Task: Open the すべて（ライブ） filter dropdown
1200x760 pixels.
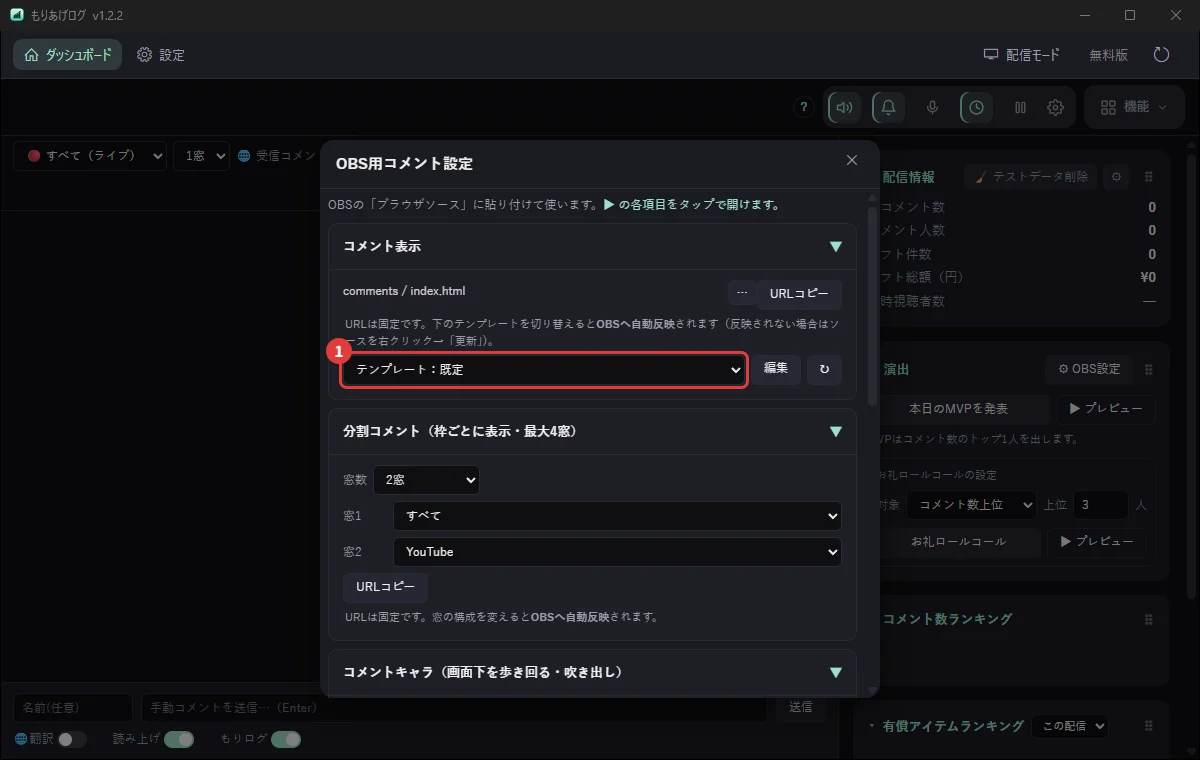Action: [x=89, y=156]
